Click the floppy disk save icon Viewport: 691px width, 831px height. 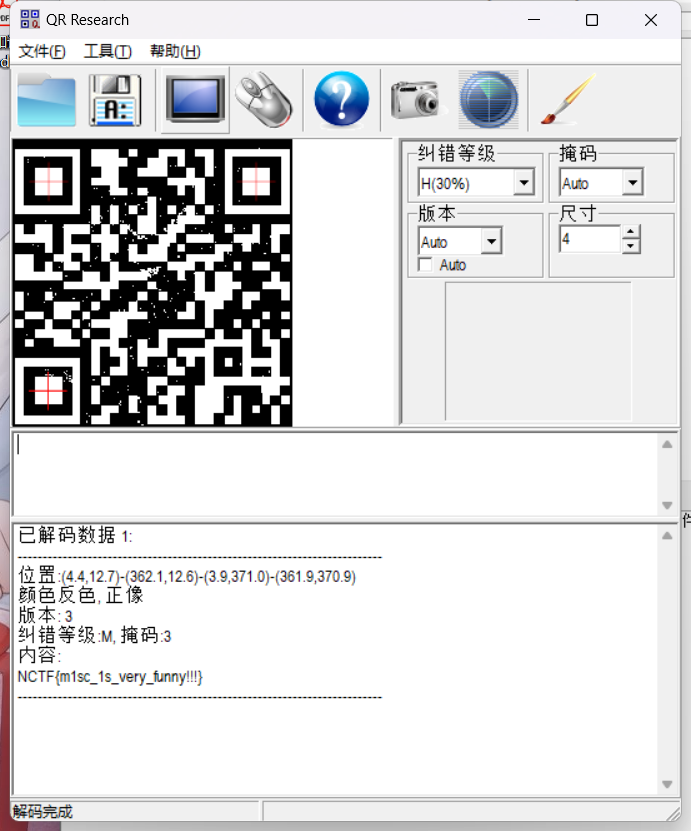pyautogui.click(x=115, y=100)
